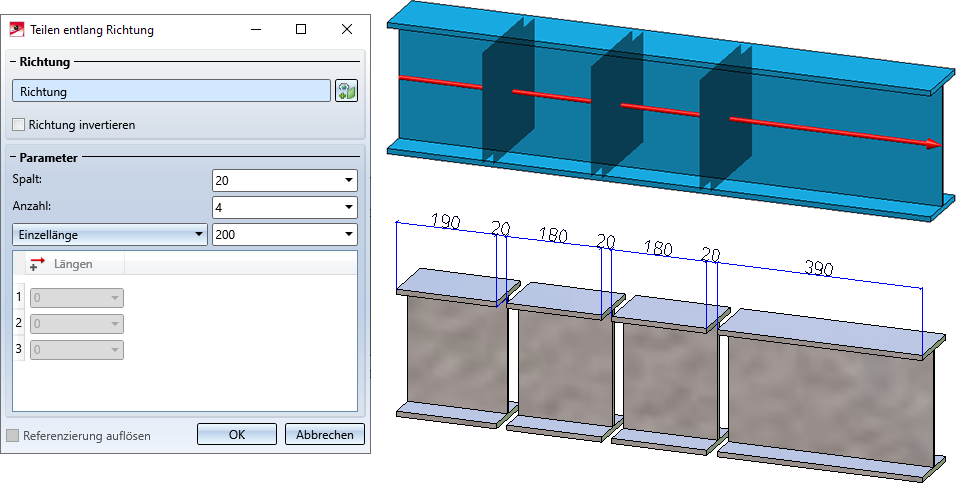Click the add Längen row icon

(x=37, y=263)
